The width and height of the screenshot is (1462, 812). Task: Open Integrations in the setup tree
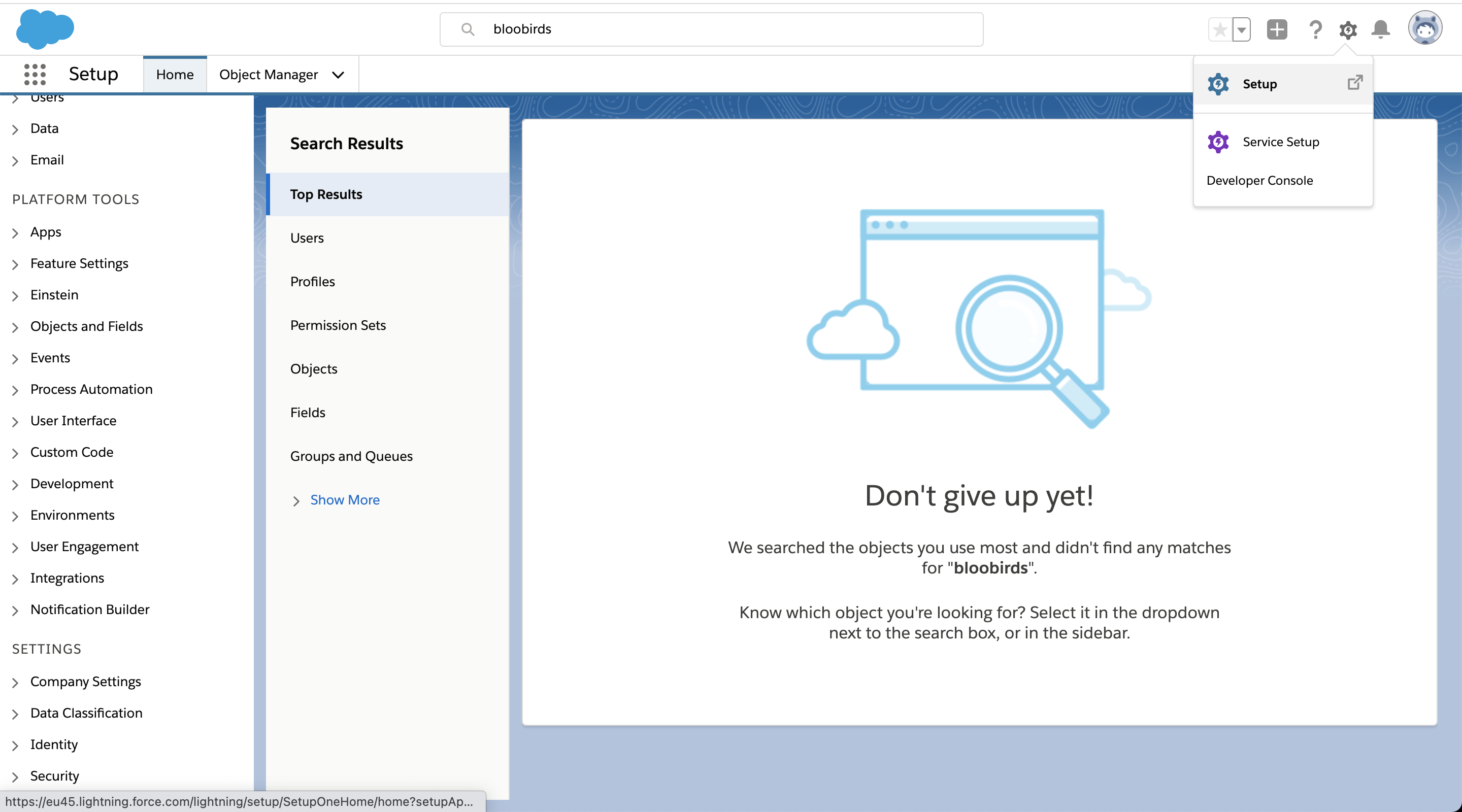67,578
